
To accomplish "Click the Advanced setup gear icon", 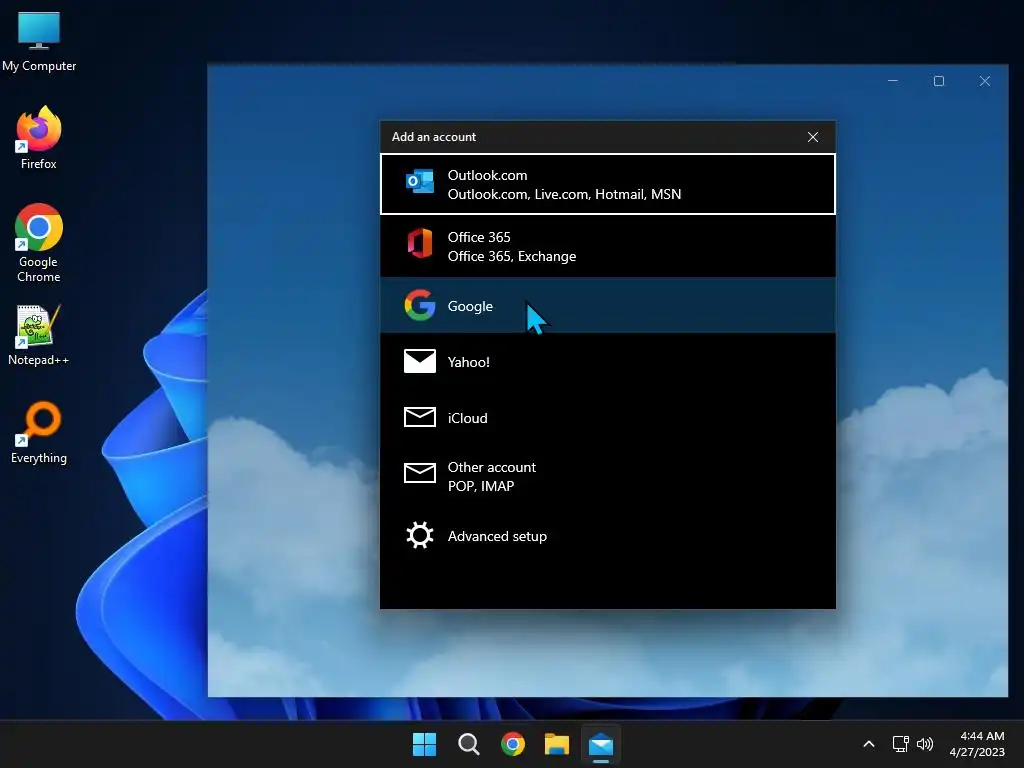I will [x=419, y=536].
